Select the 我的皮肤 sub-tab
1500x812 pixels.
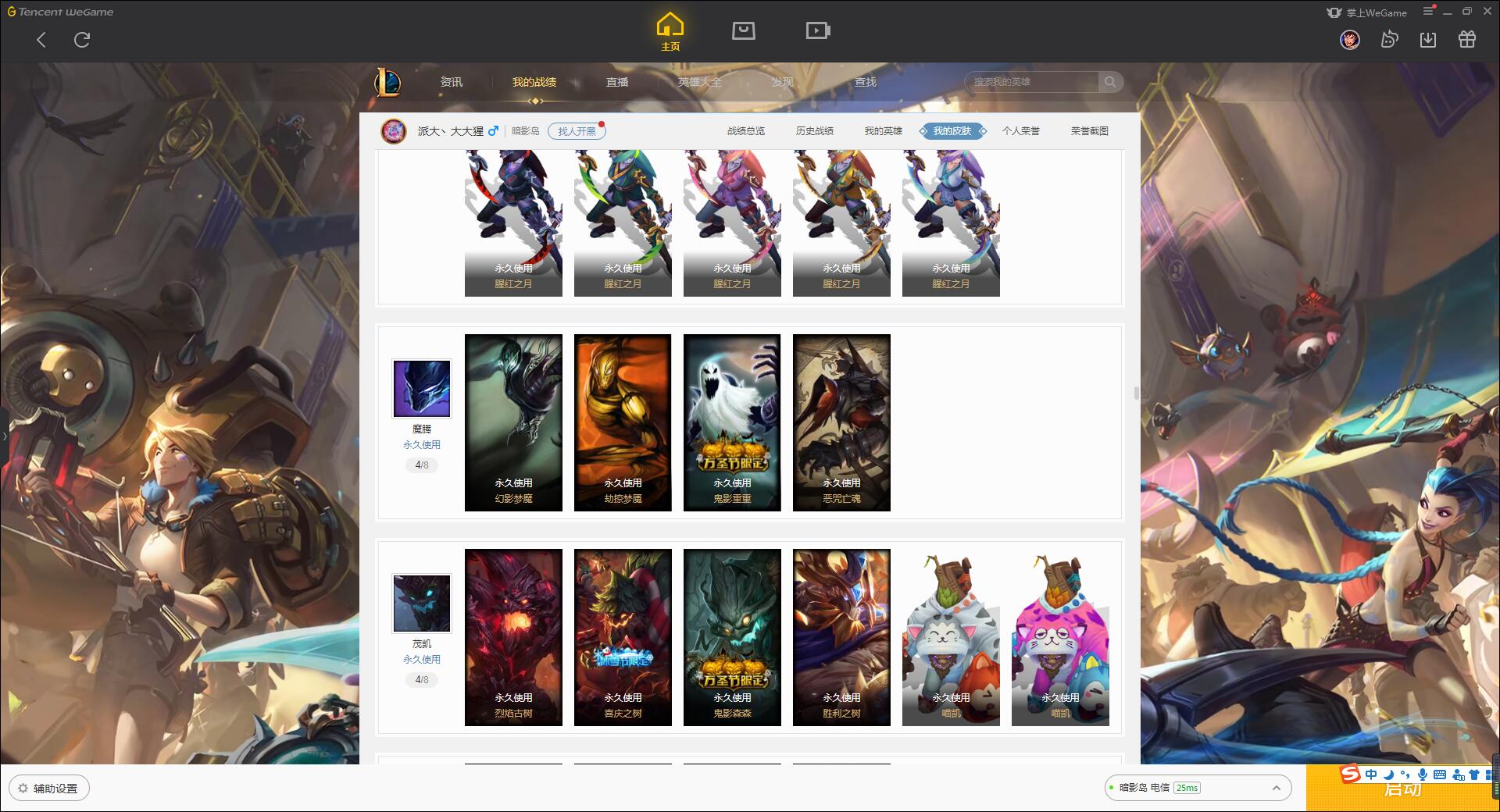[952, 131]
